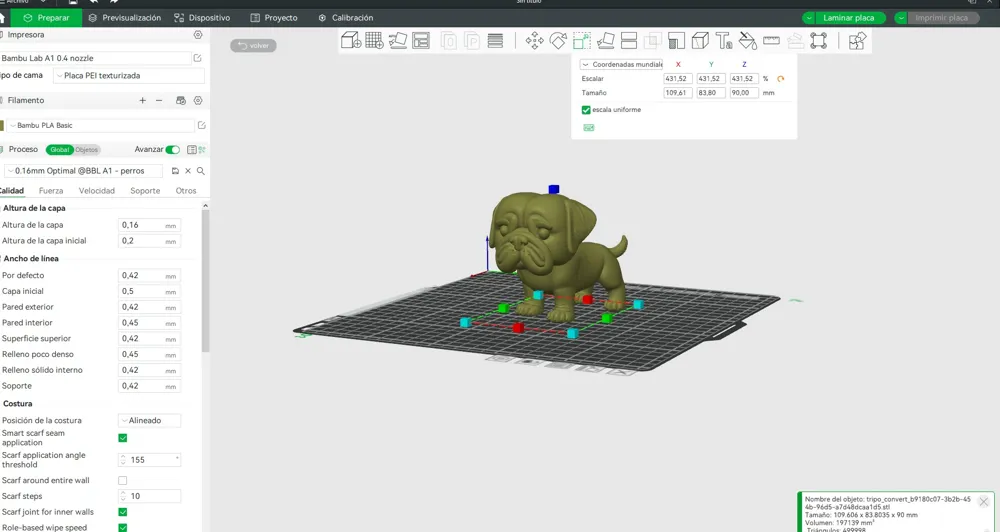Uncheck the escala uniforme checkbox
Image resolution: width=1000 pixels, height=532 pixels.
click(x=586, y=110)
